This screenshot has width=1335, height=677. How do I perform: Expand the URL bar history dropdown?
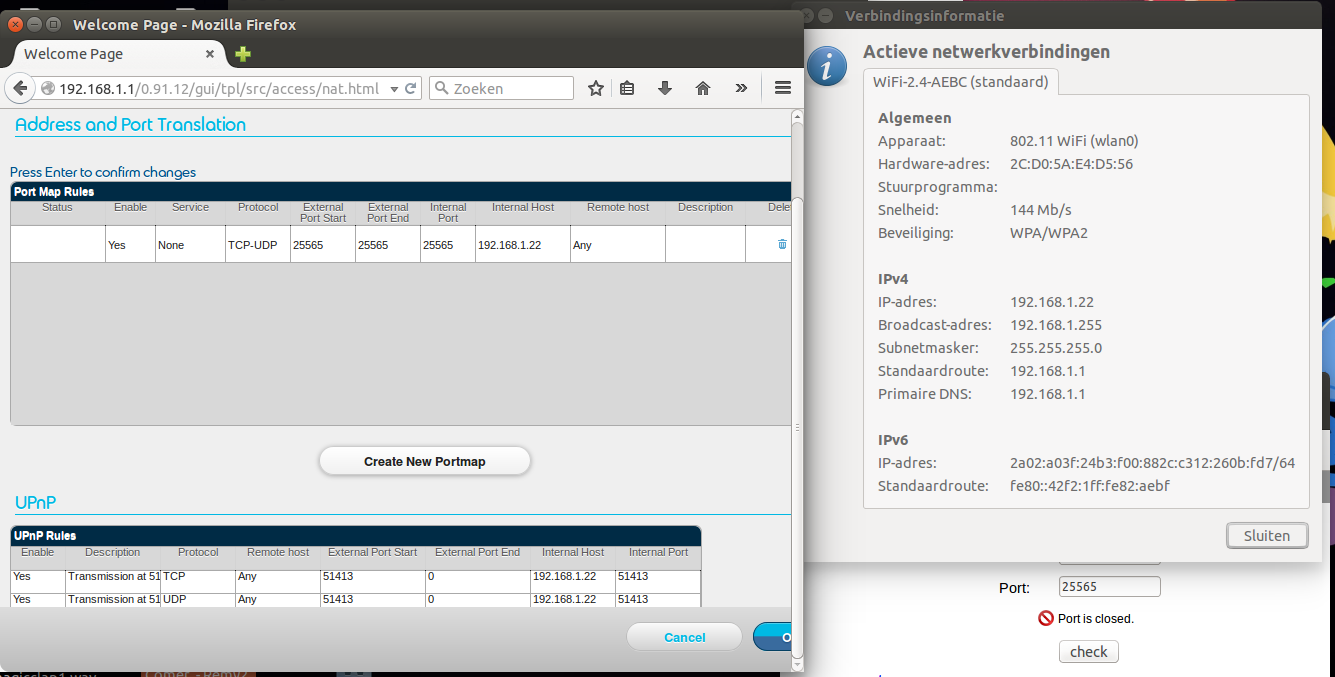point(394,88)
